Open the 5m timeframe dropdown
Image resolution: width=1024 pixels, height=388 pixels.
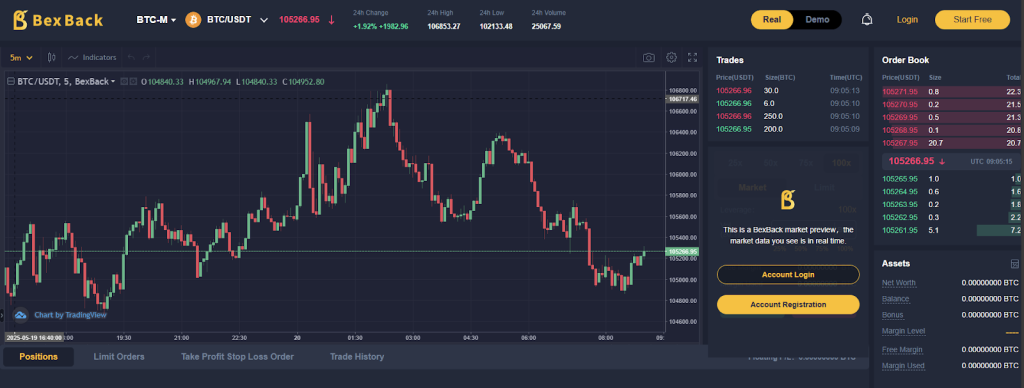(21, 57)
